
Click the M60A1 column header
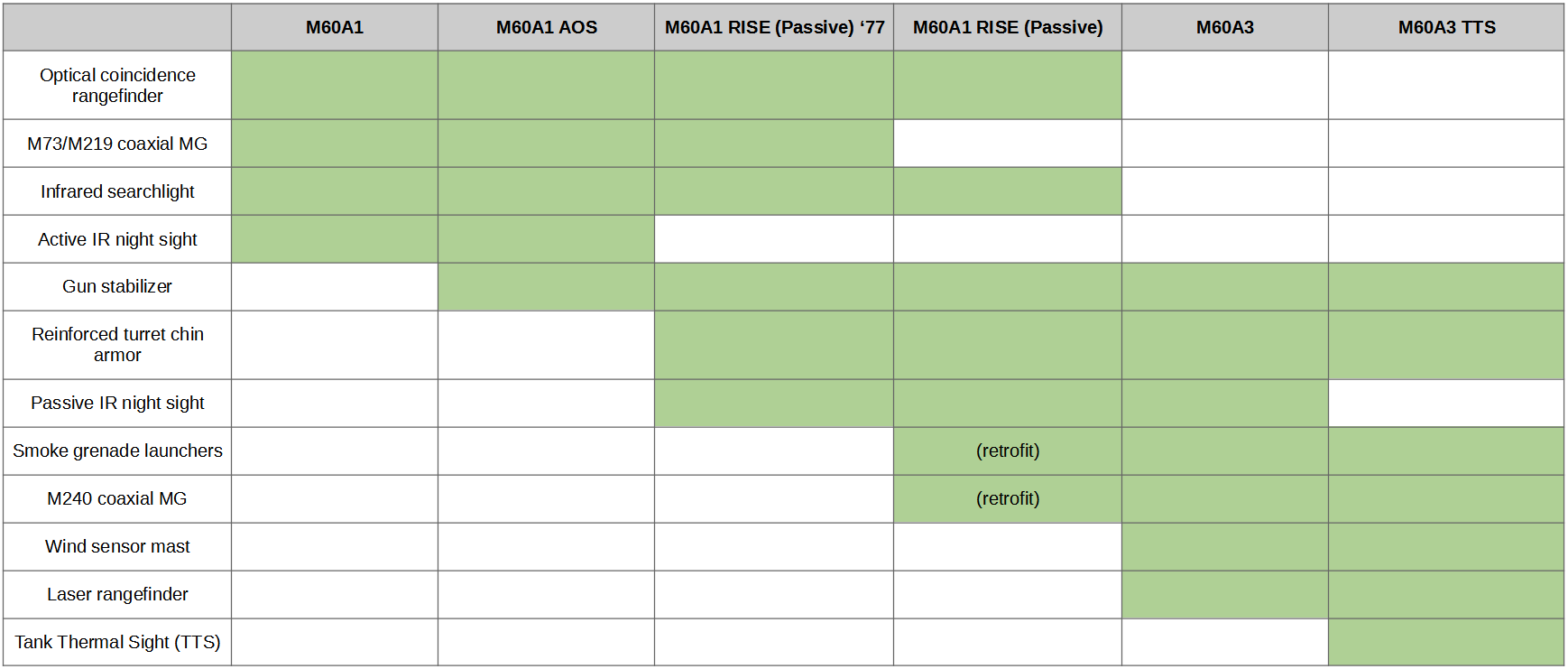point(335,27)
